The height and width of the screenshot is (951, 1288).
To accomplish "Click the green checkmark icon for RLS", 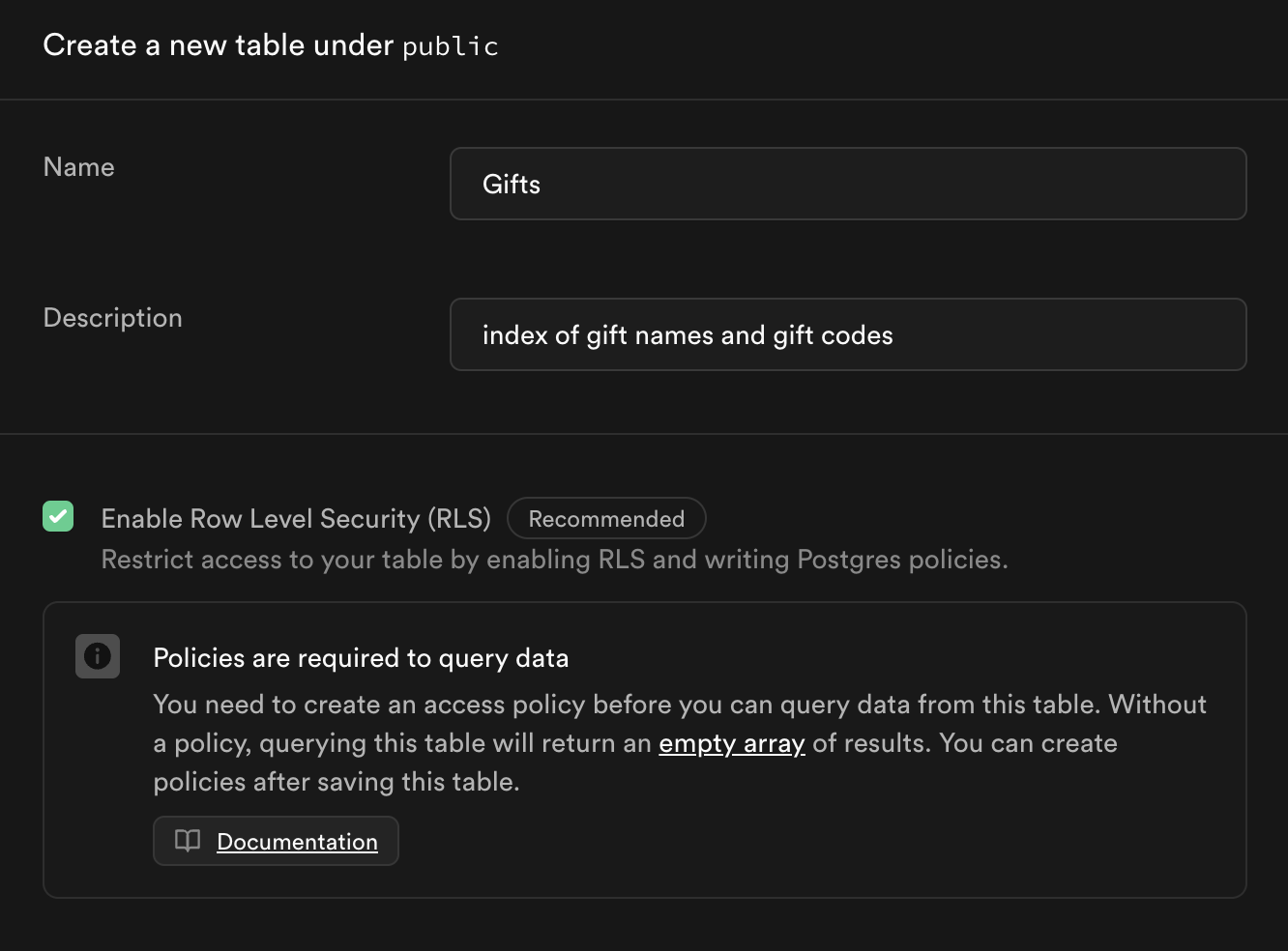I will 58,517.
